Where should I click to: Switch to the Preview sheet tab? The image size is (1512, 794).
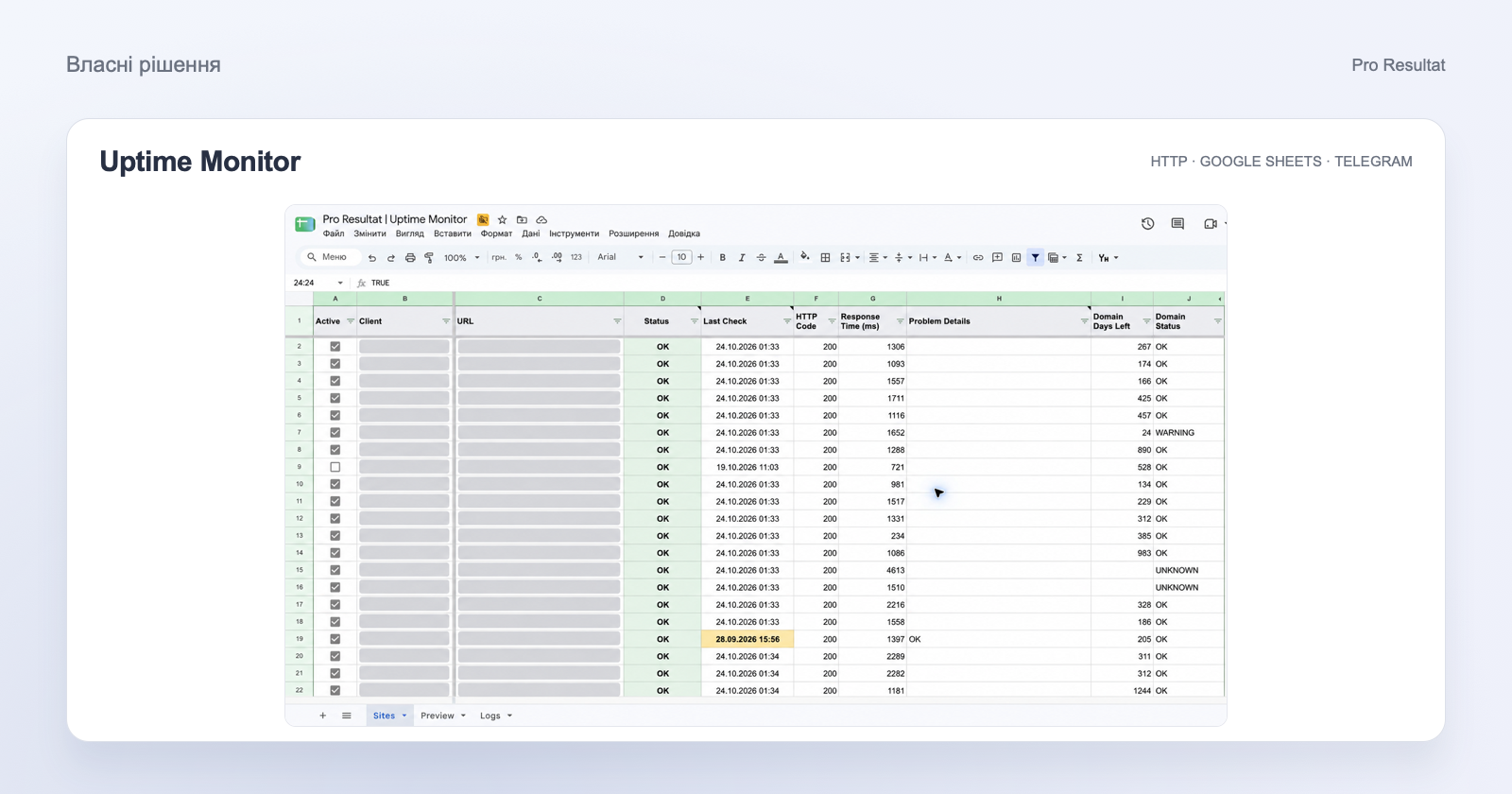pos(443,716)
